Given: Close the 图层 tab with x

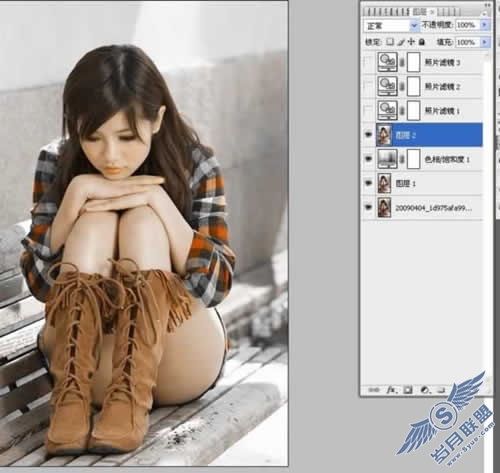Looking at the screenshot, I should [432, 12].
